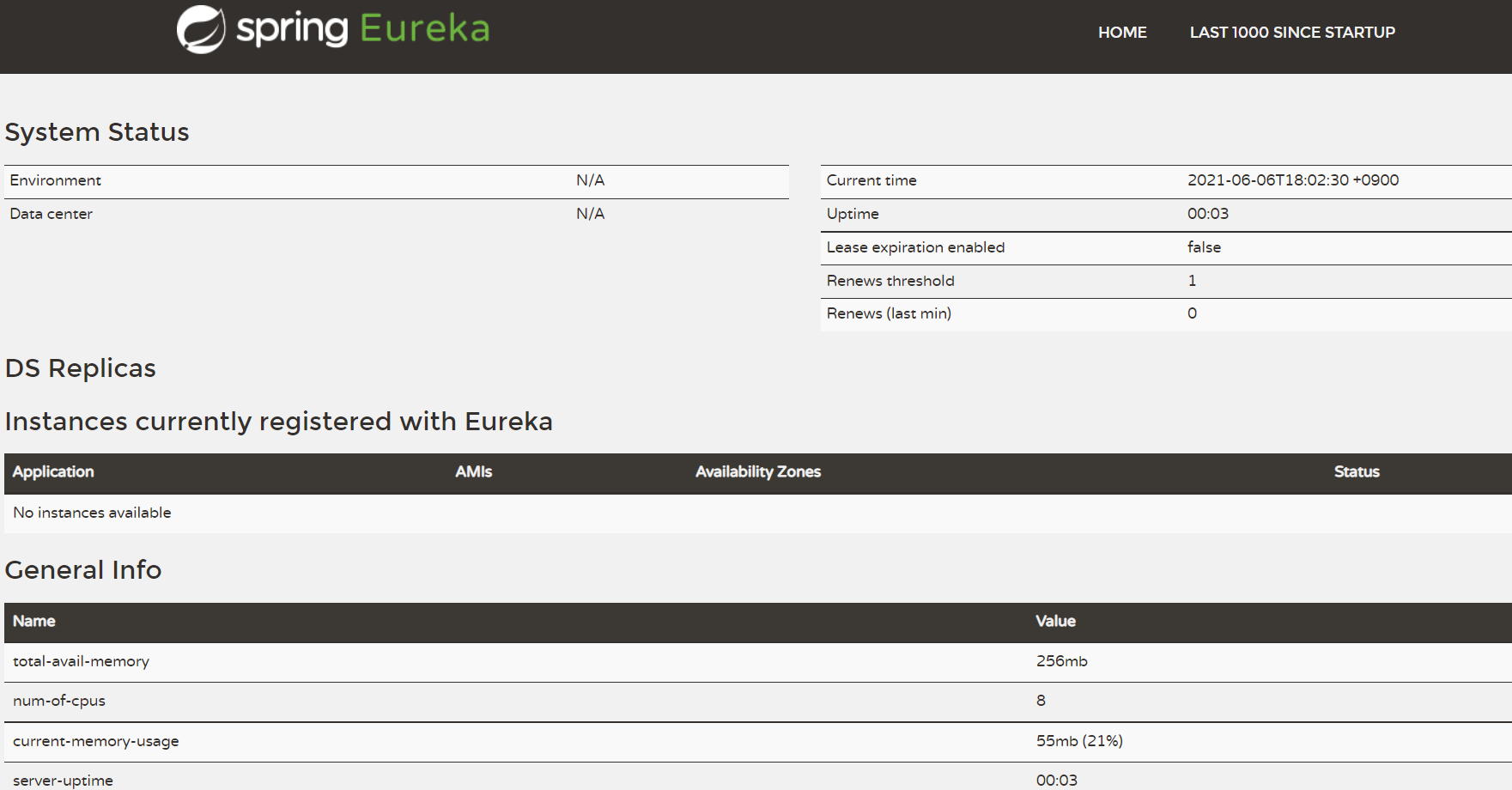Click the N/A value for Data center

tap(591, 214)
